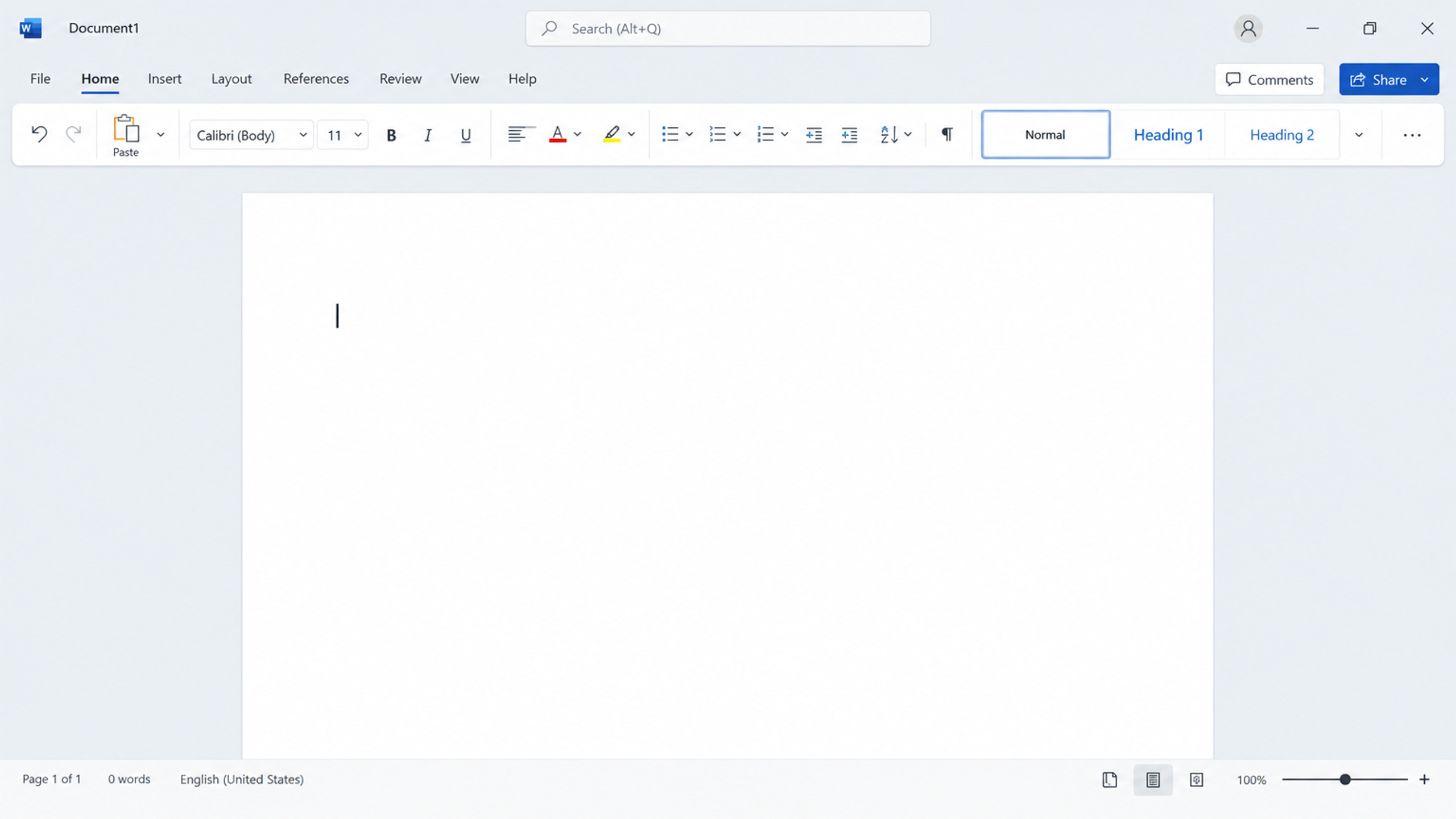This screenshot has width=1456, height=819.
Task: Click the zoom slider handle
Action: pos(1345,779)
